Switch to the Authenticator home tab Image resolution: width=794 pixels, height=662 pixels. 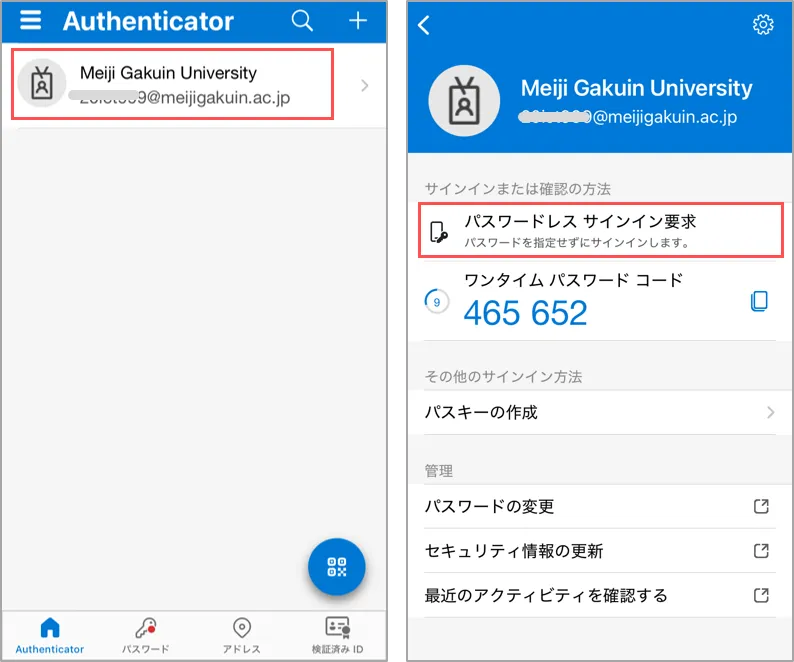point(50,635)
